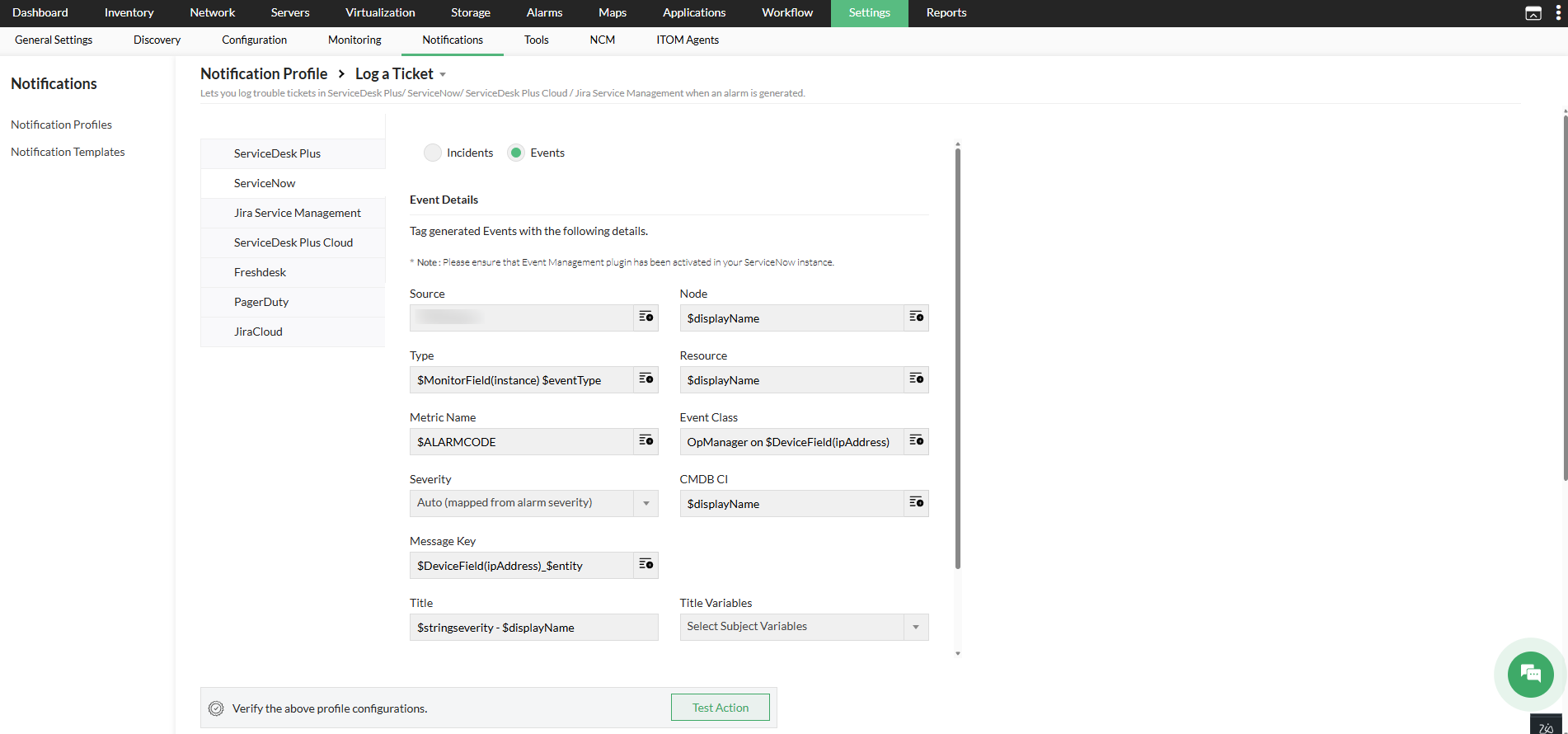This screenshot has height=734, width=1568.
Task: Click into the Title input field
Action: click(533, 627)
